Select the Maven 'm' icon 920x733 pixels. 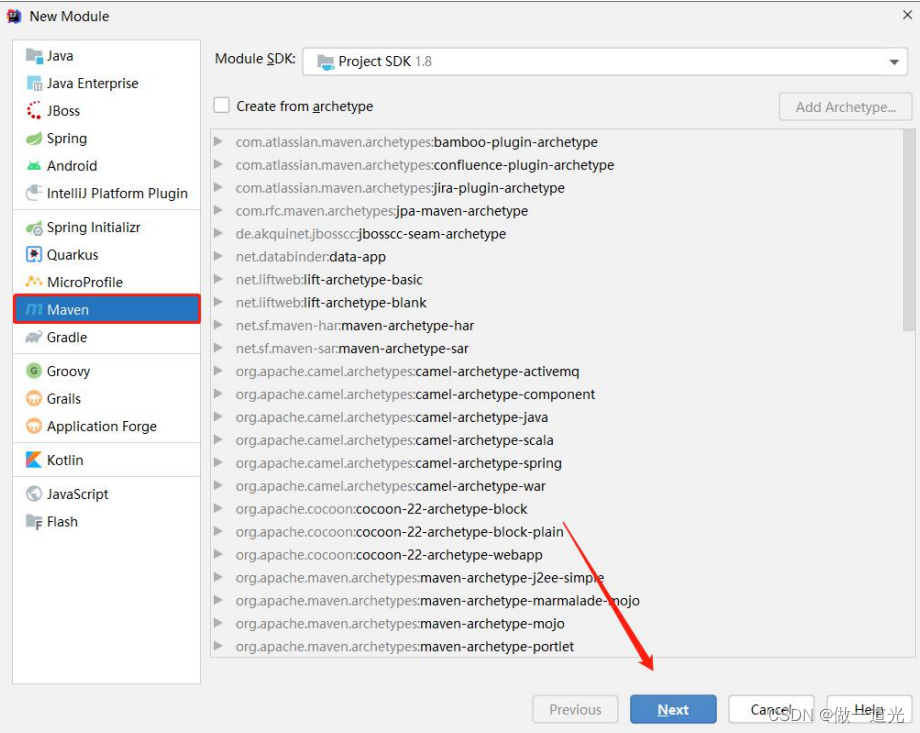34,309
